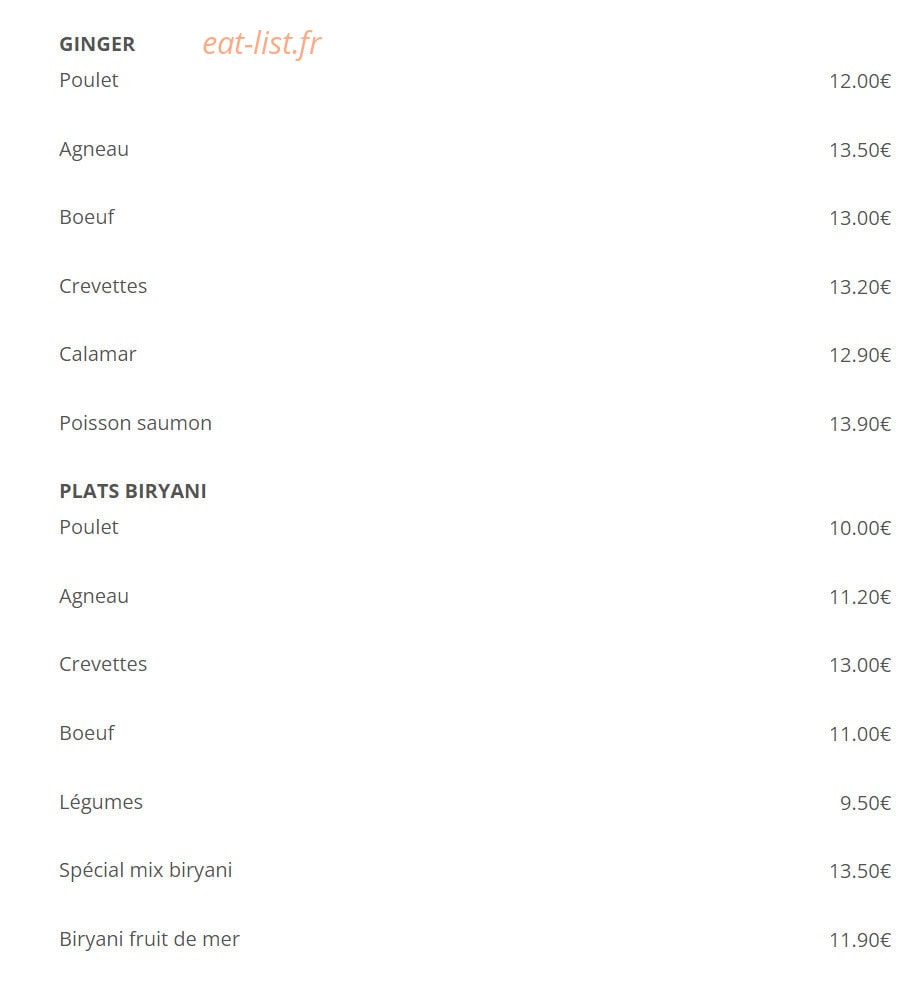Select the Légumes biryani item
921x996 pixels.
tap(101, 803)
